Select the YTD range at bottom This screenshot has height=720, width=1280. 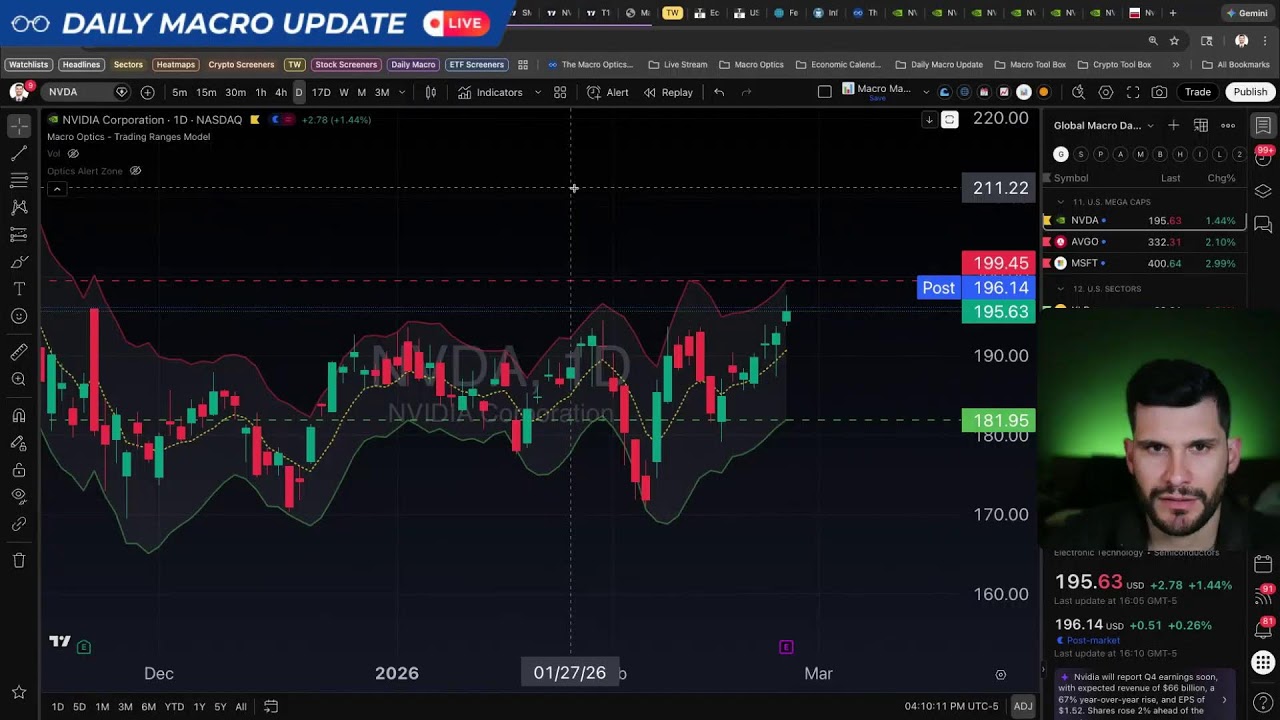click(174, 707)
